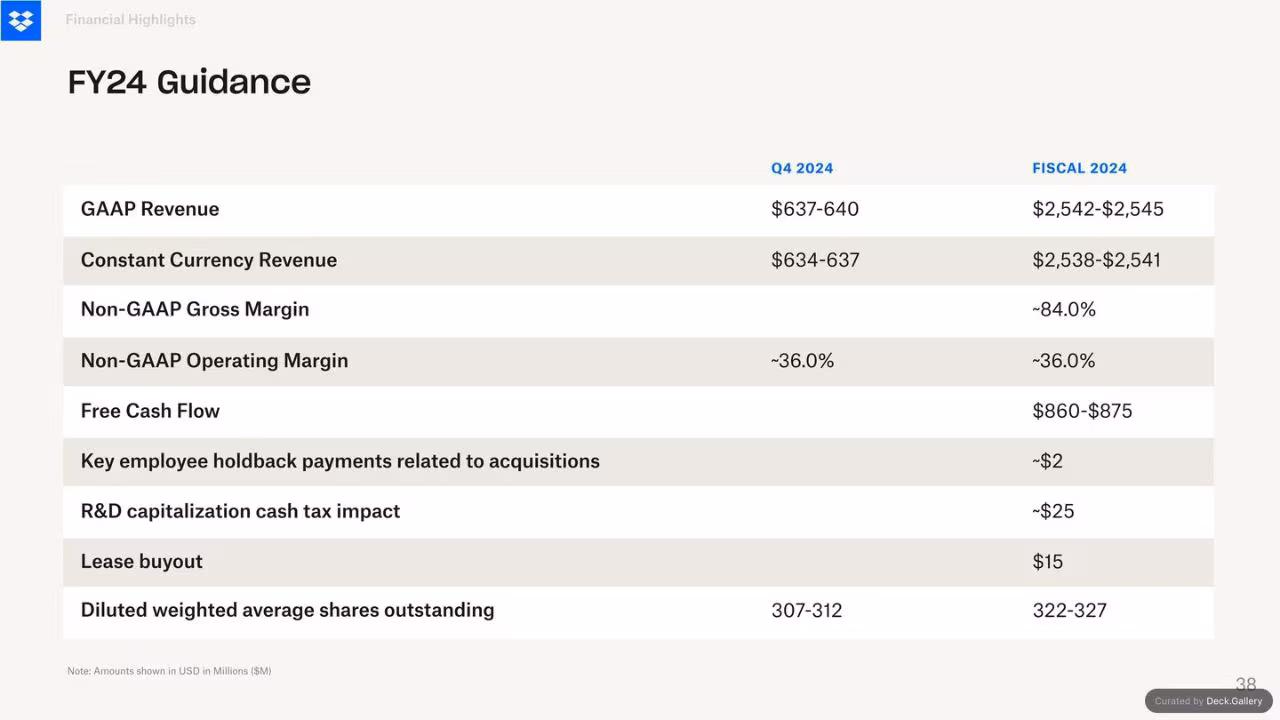Click the Dropbox logo icon
This screenshot has width=1280, height=720.
[20, 20]
